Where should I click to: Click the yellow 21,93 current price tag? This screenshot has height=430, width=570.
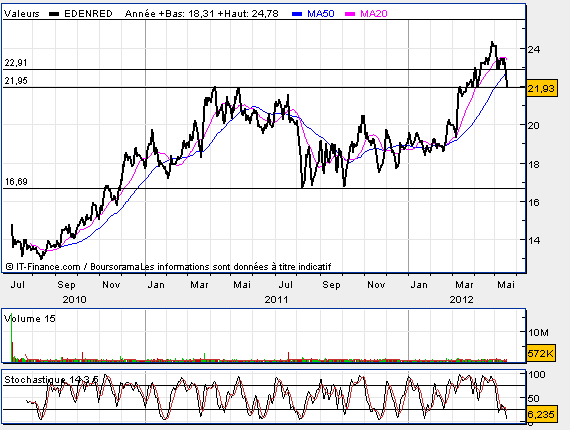[x=541, y=88]
